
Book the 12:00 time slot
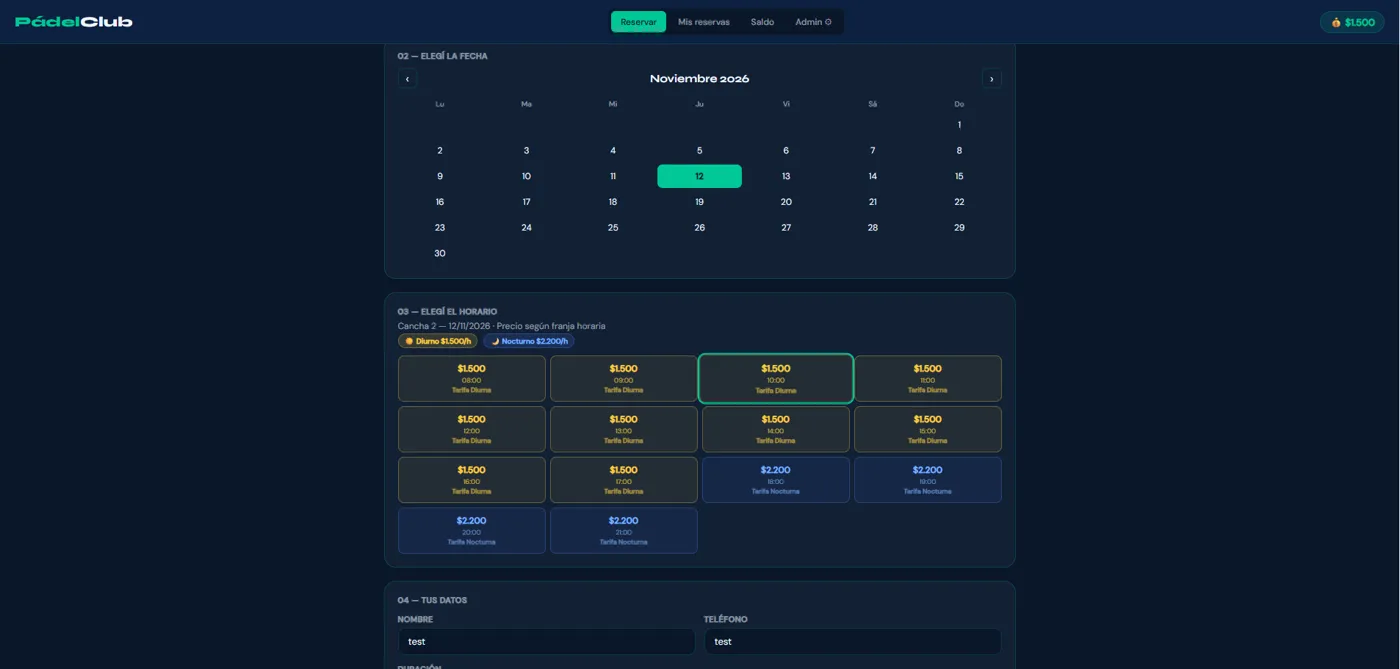(x=472, y=429)
